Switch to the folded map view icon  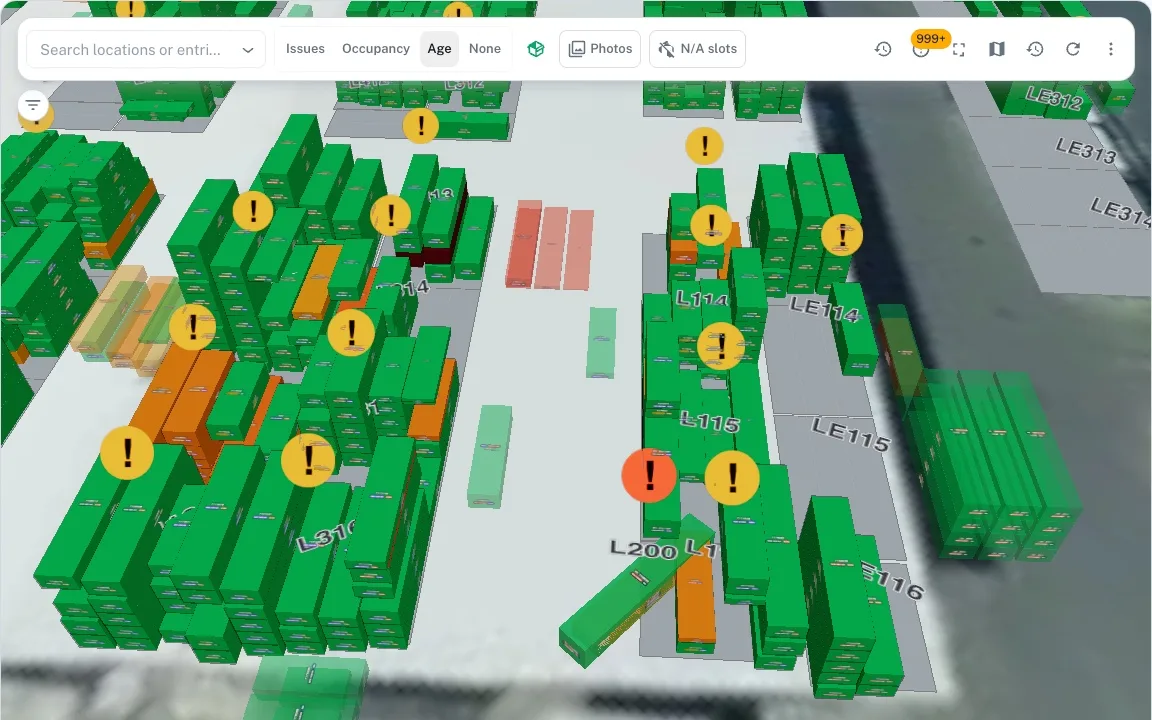997,49
